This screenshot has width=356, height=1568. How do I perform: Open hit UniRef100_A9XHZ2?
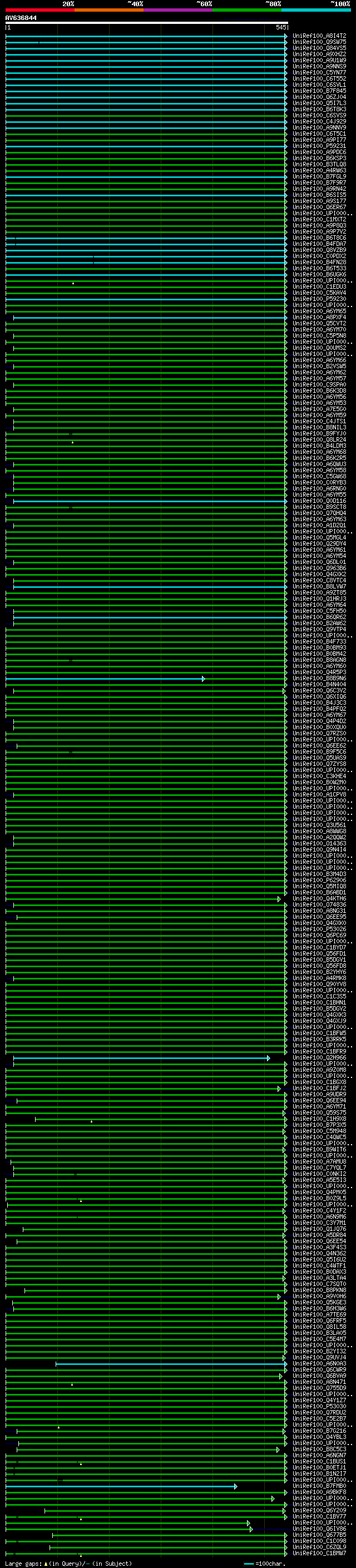click(319, 54)
